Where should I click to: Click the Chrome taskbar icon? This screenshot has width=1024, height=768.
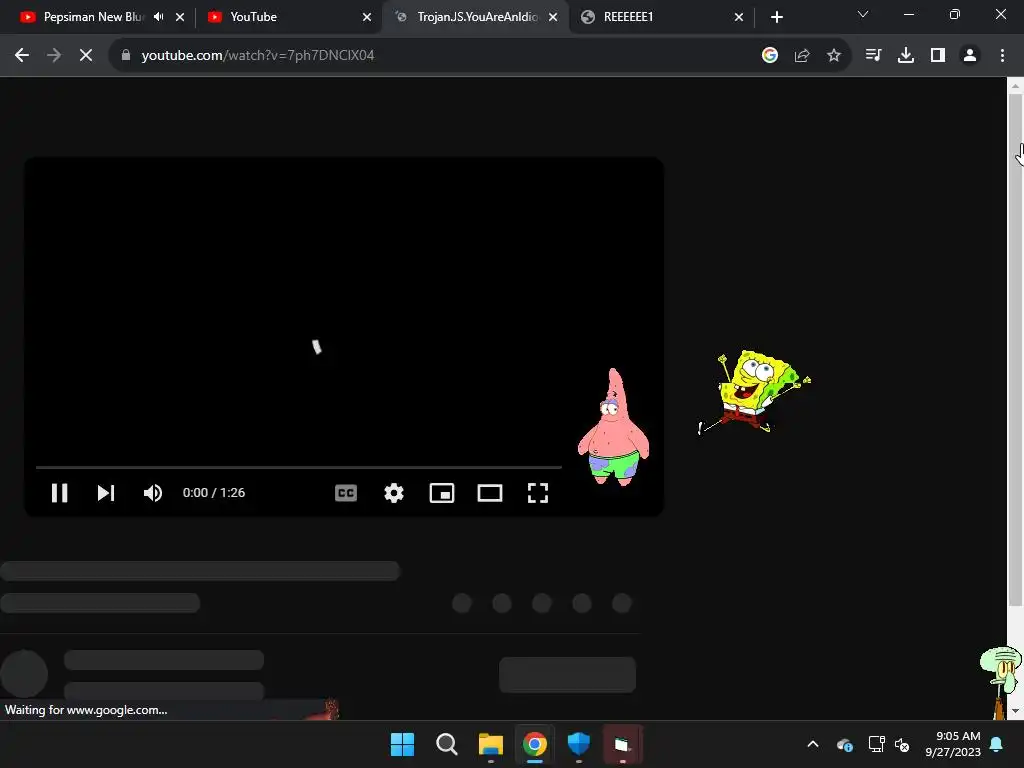[x=535, y=744]
